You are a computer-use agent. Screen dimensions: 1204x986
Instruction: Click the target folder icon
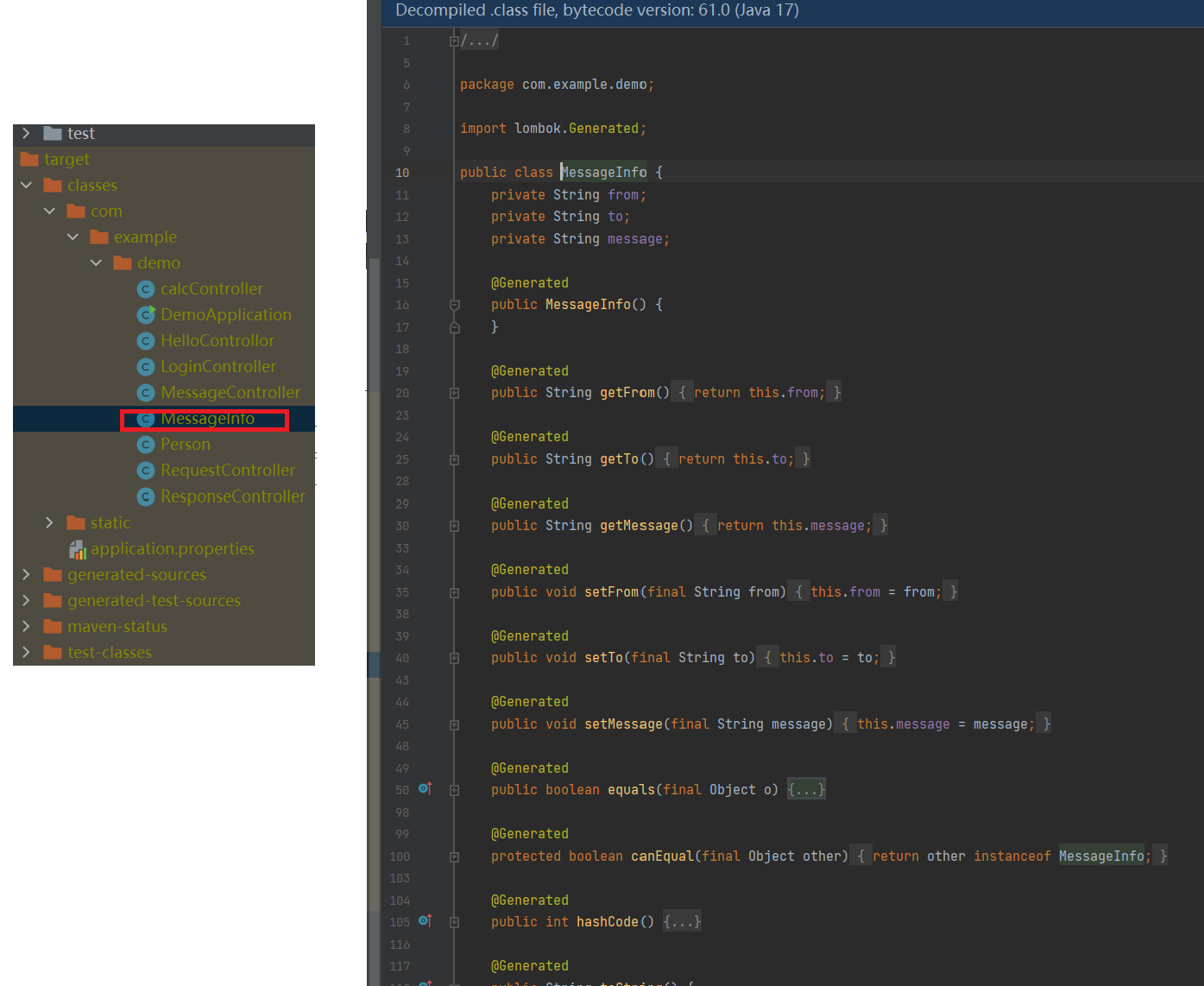(29, 160)
